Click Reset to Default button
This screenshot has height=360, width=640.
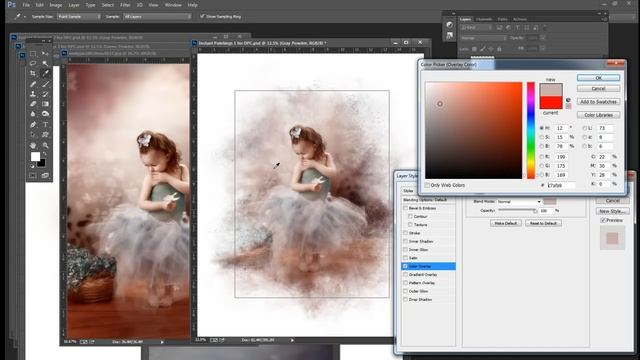(543, 223)
